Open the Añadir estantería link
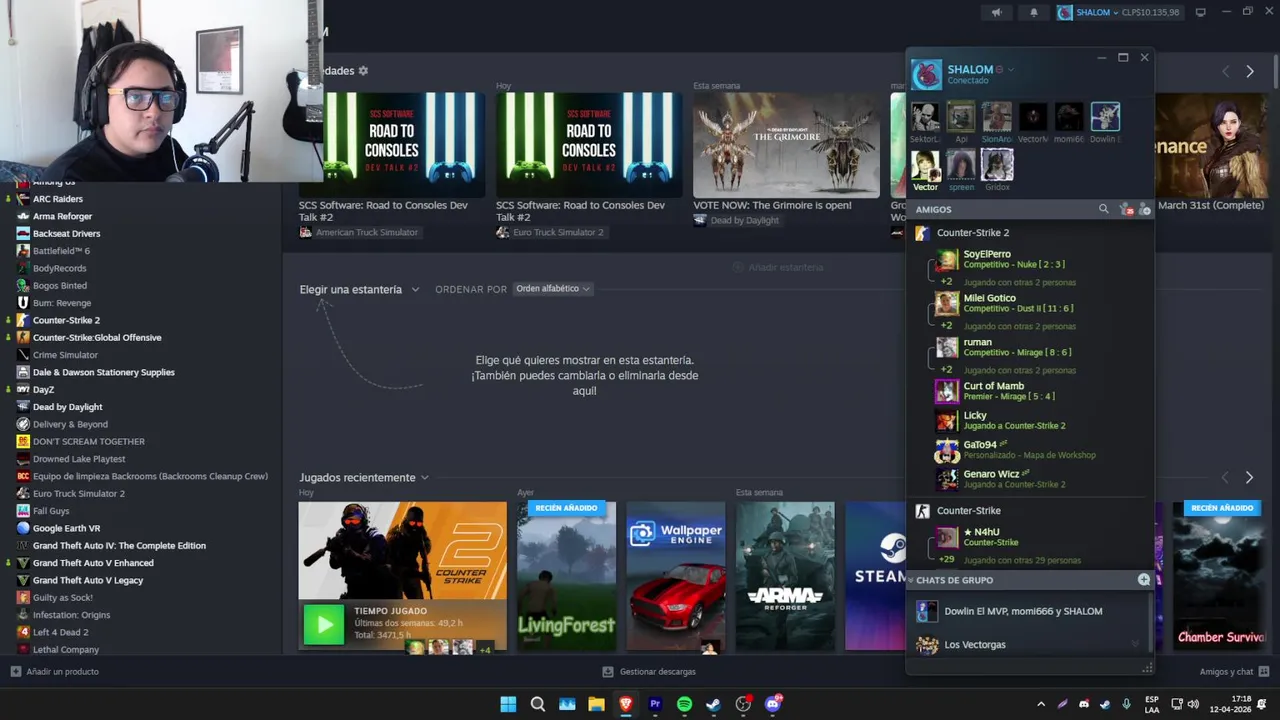Viewport: 1280px width, 720px height. coord(779,267)
